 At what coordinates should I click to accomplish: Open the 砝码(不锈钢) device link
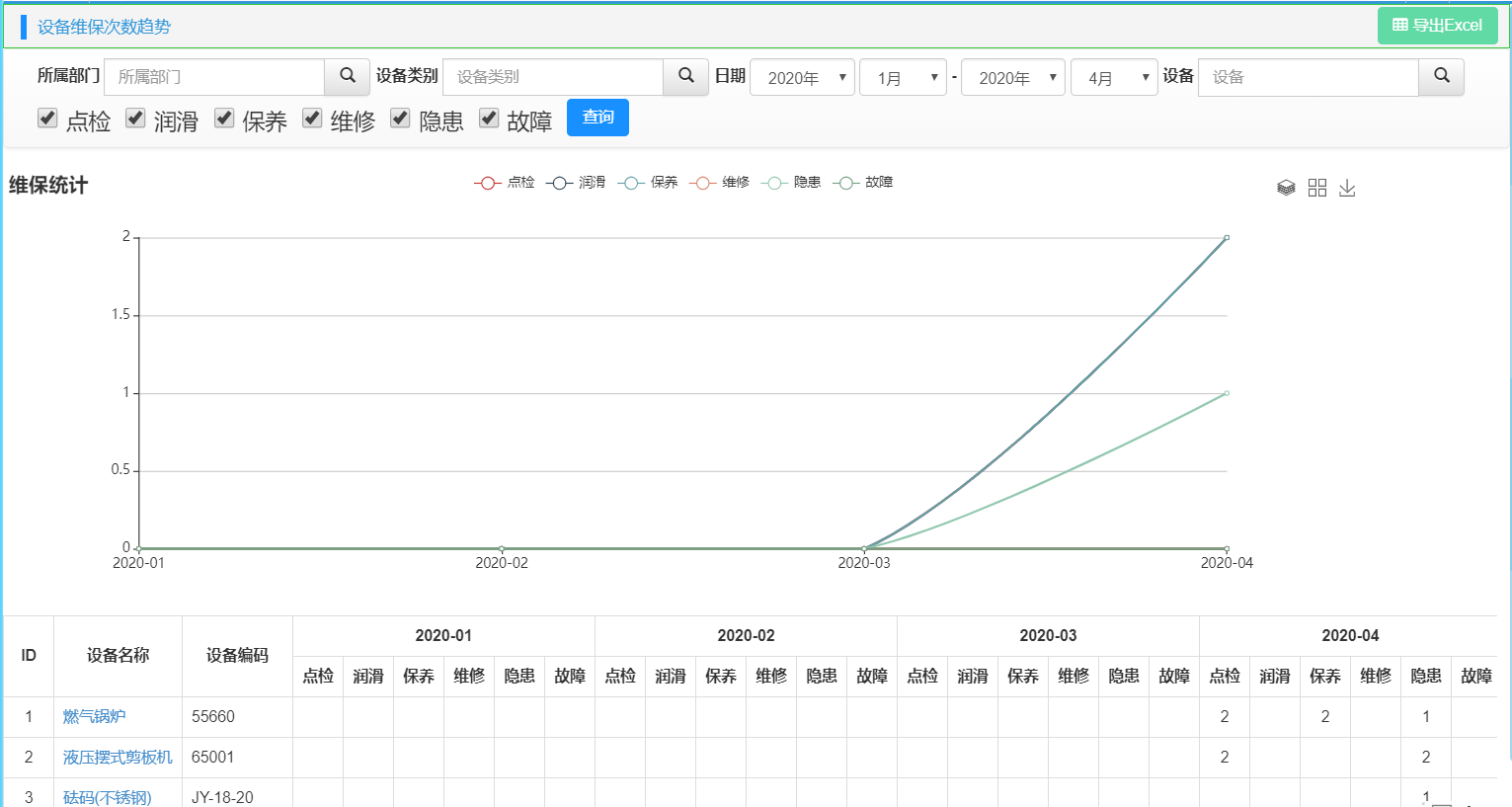[x=108, y=797]
